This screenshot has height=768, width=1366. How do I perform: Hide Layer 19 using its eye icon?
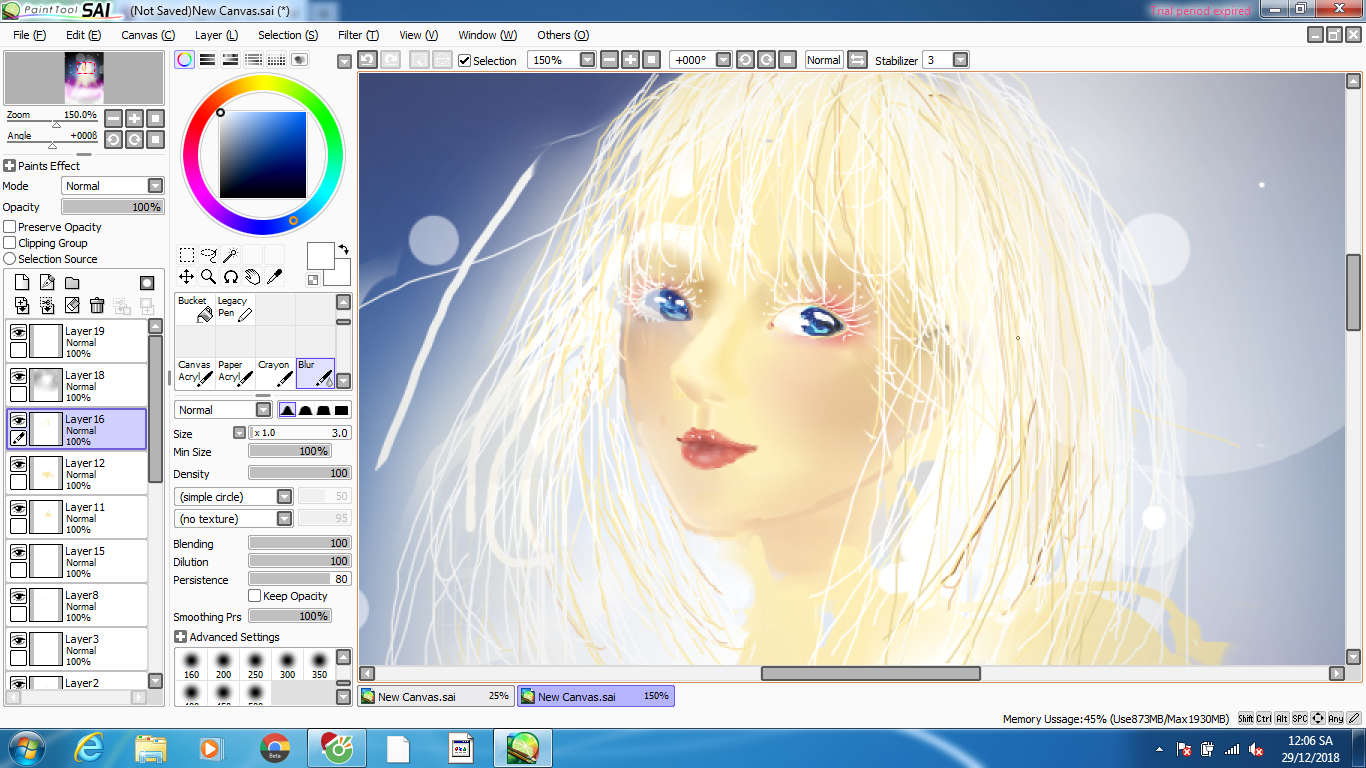(18, 332)
